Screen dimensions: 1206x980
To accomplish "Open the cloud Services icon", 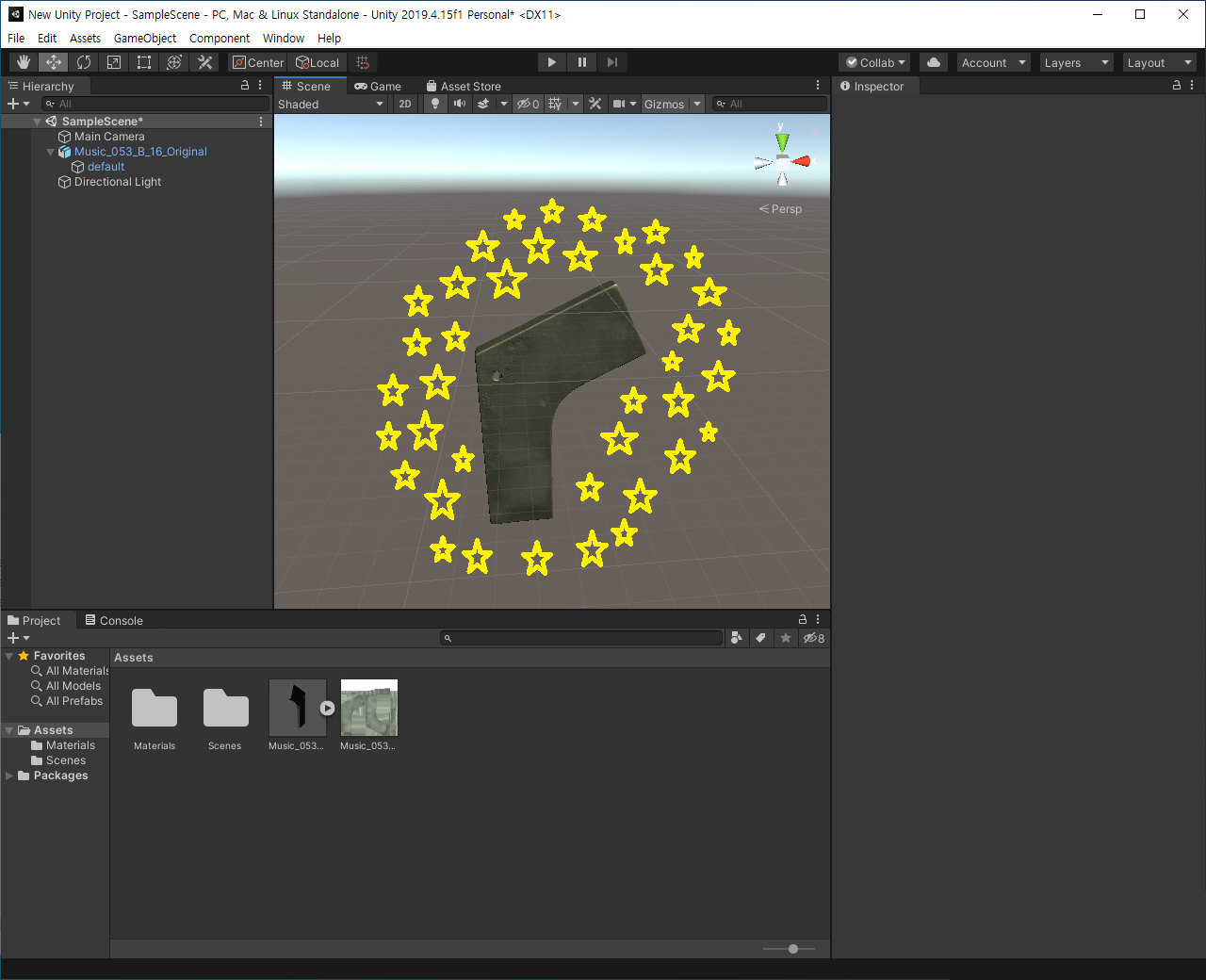I will [934, 62].
